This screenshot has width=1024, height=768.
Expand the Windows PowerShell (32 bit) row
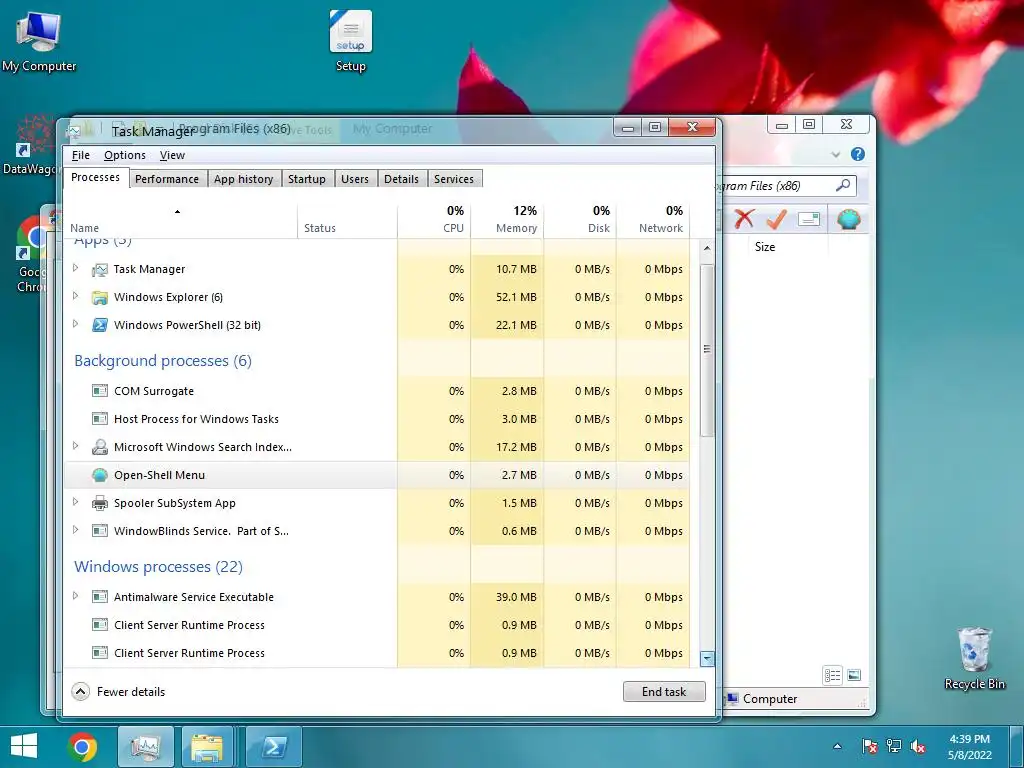75,324
